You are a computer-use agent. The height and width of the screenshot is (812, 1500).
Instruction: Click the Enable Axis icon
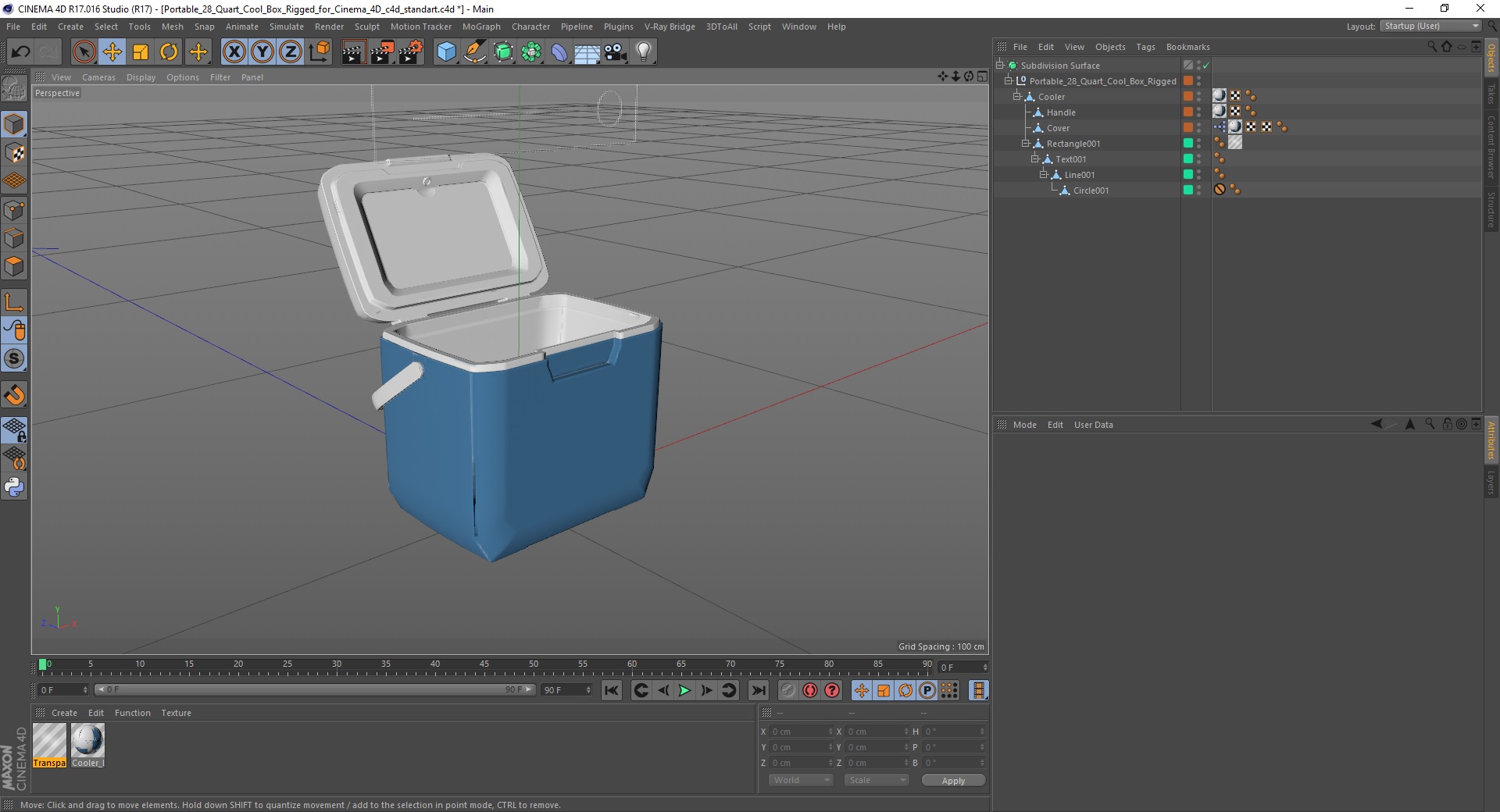(x=14, y=302)
